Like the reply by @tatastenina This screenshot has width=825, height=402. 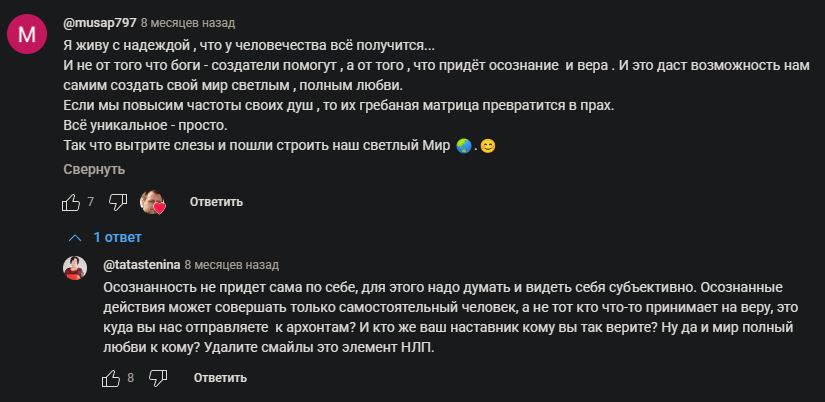111,378
